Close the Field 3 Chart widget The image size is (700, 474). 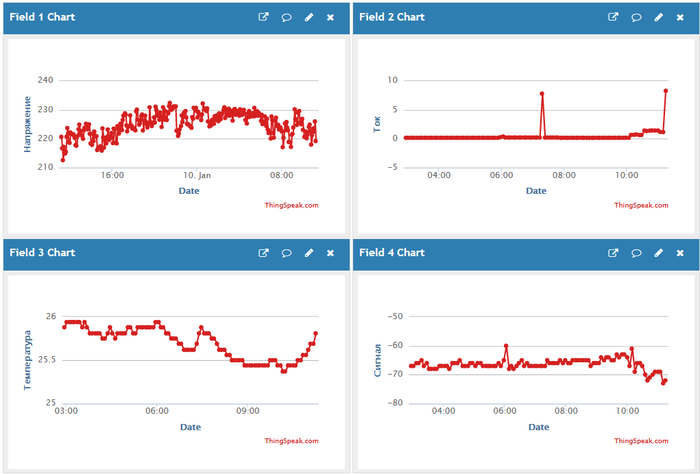click(x=331, y=253)
